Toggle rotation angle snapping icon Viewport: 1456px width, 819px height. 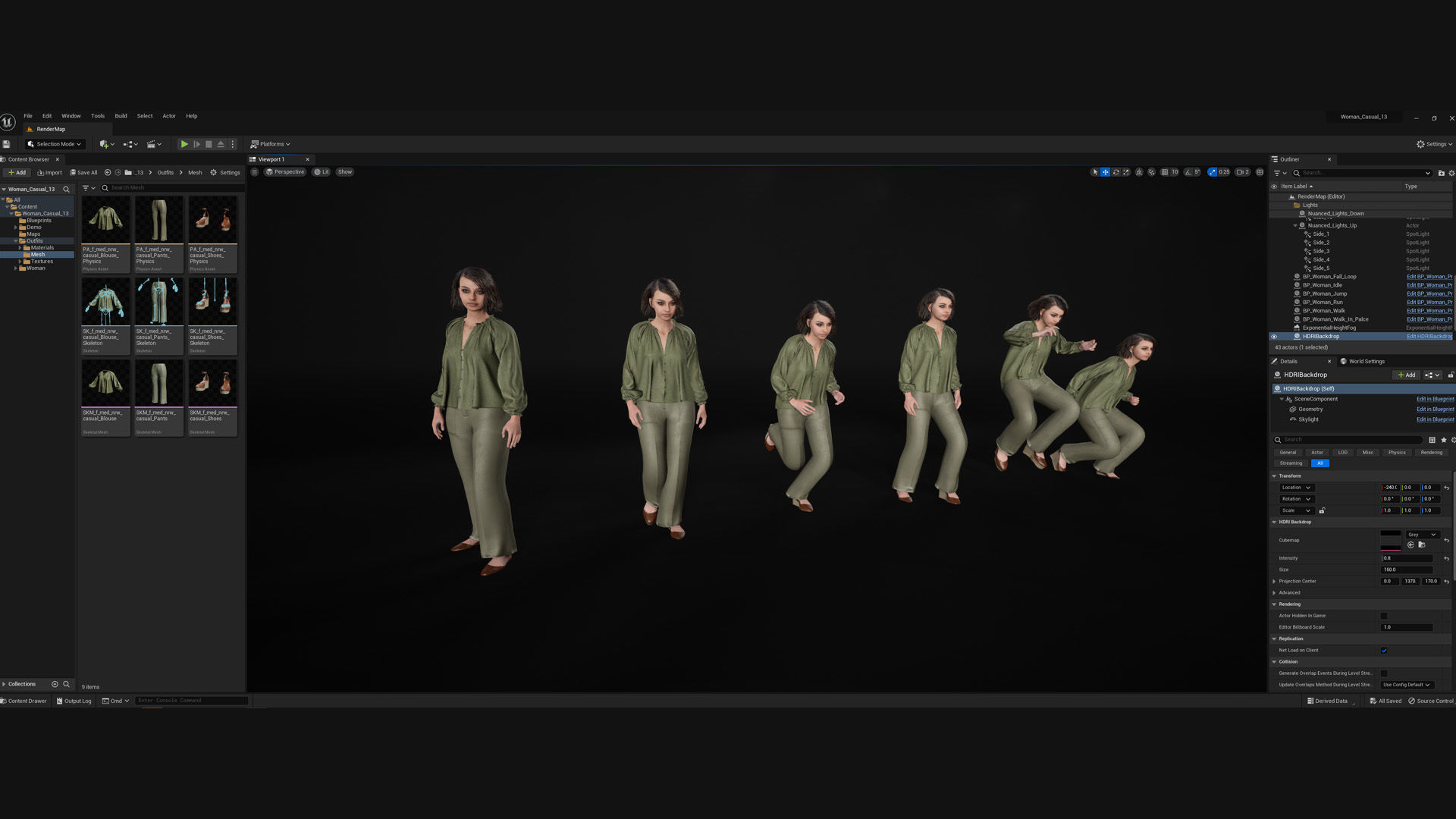click(x=1188, y=172)
